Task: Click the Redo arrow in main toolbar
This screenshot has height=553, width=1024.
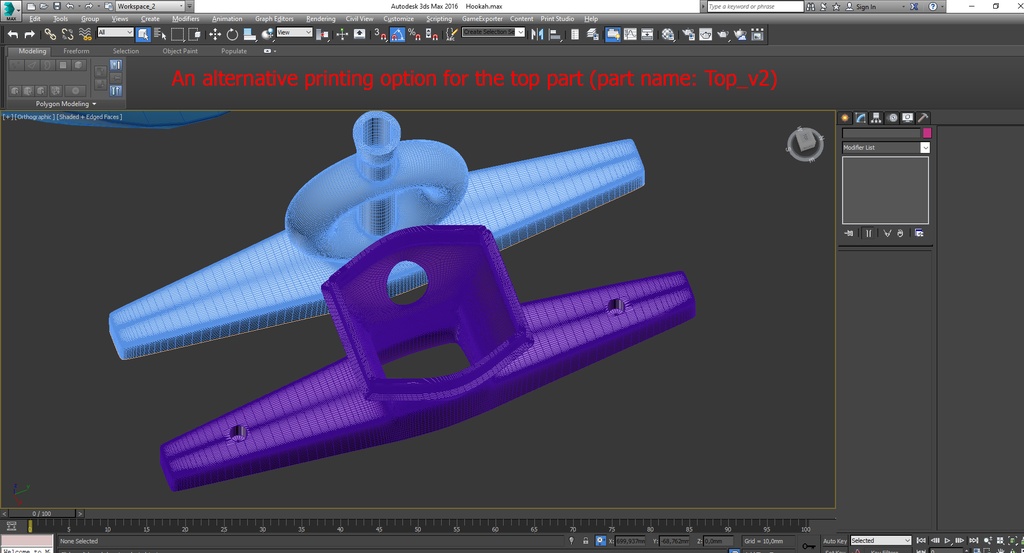Action: click(x=29, y=34)
